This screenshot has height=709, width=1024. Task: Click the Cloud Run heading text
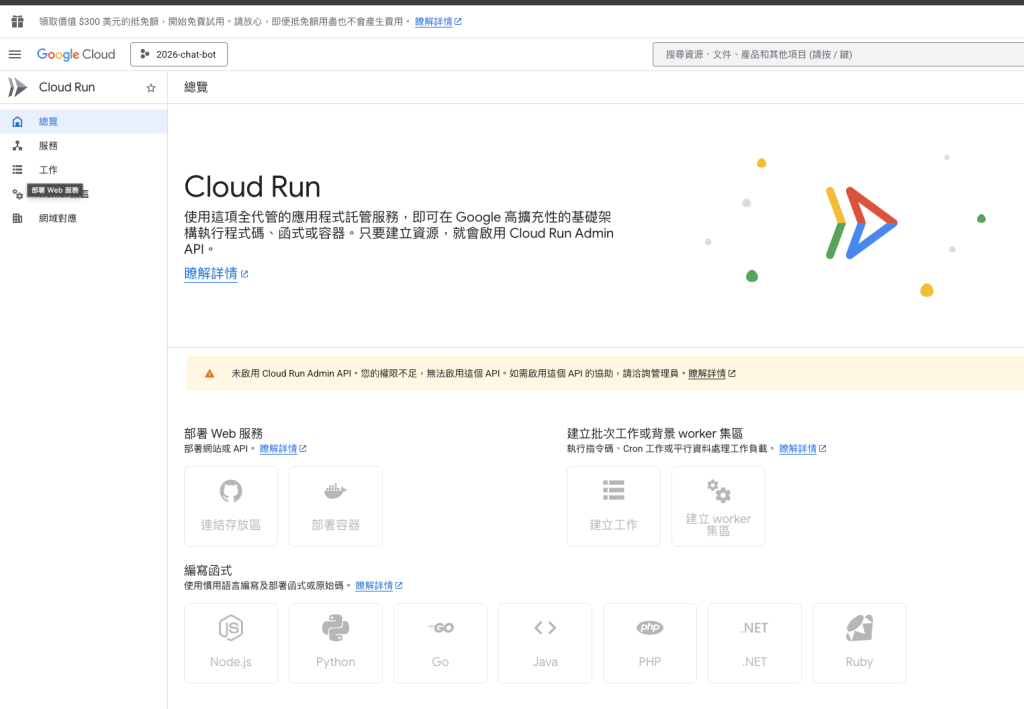point(252,187)
